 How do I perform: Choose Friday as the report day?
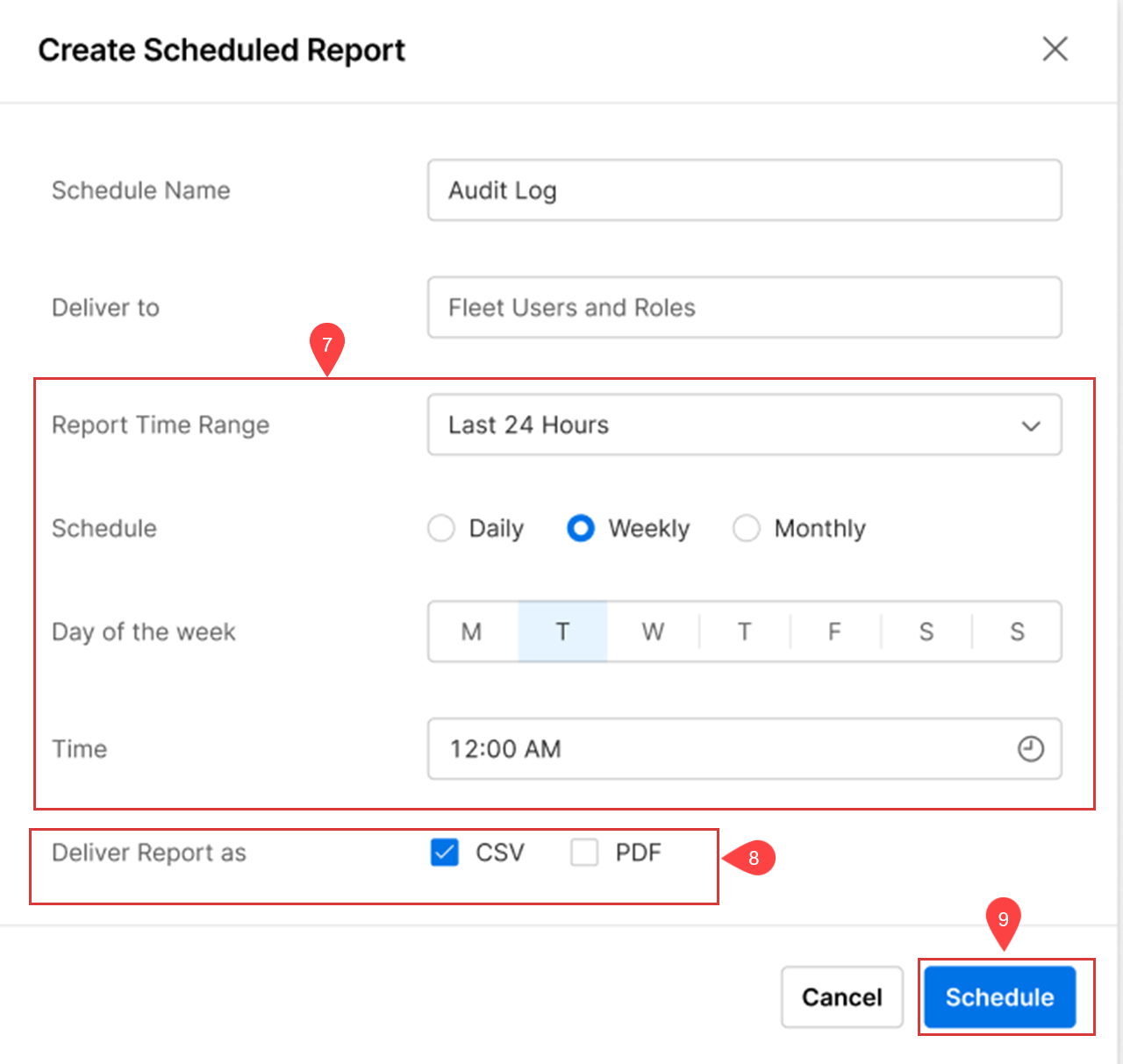(x=834, y=632)
